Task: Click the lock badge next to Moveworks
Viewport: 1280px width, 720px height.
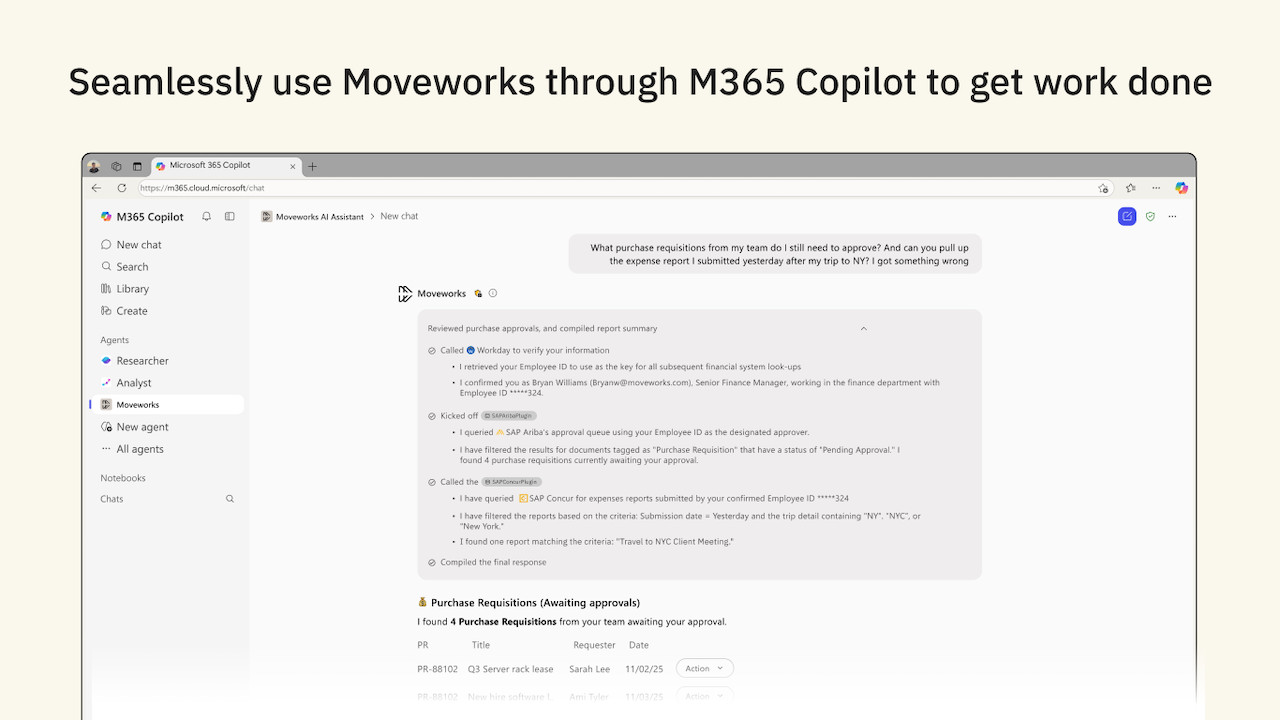Action: (478, 294)
